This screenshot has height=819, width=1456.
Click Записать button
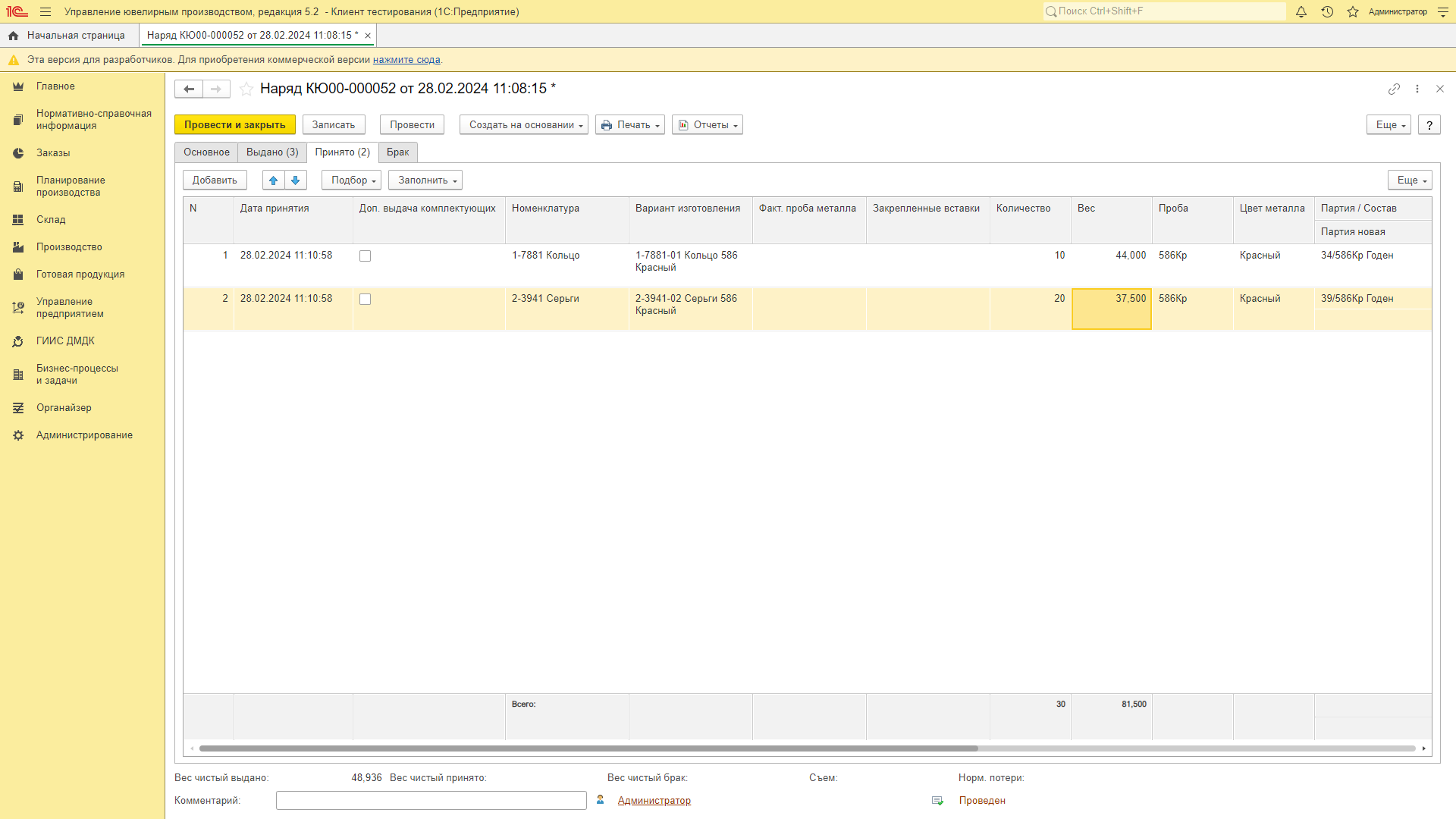click(334, 125)
